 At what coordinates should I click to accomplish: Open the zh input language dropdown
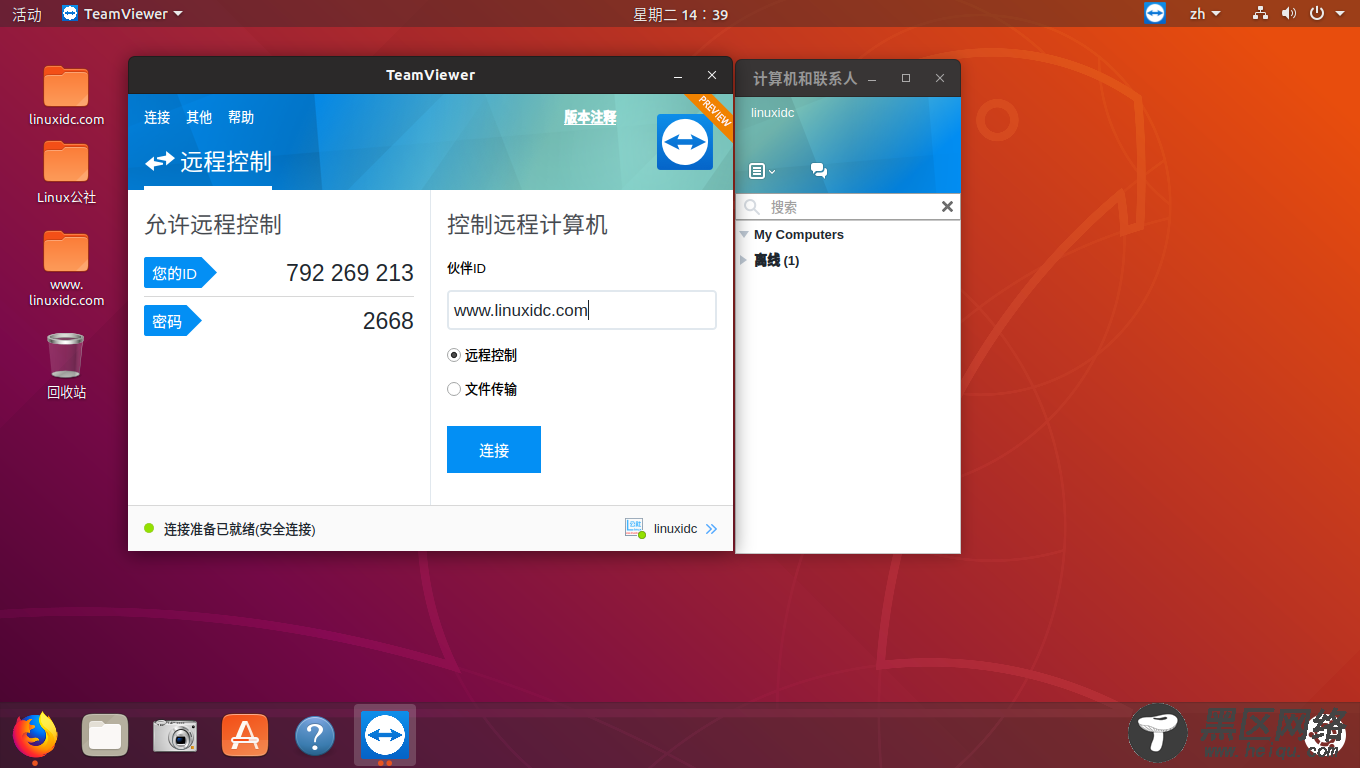1205,13
